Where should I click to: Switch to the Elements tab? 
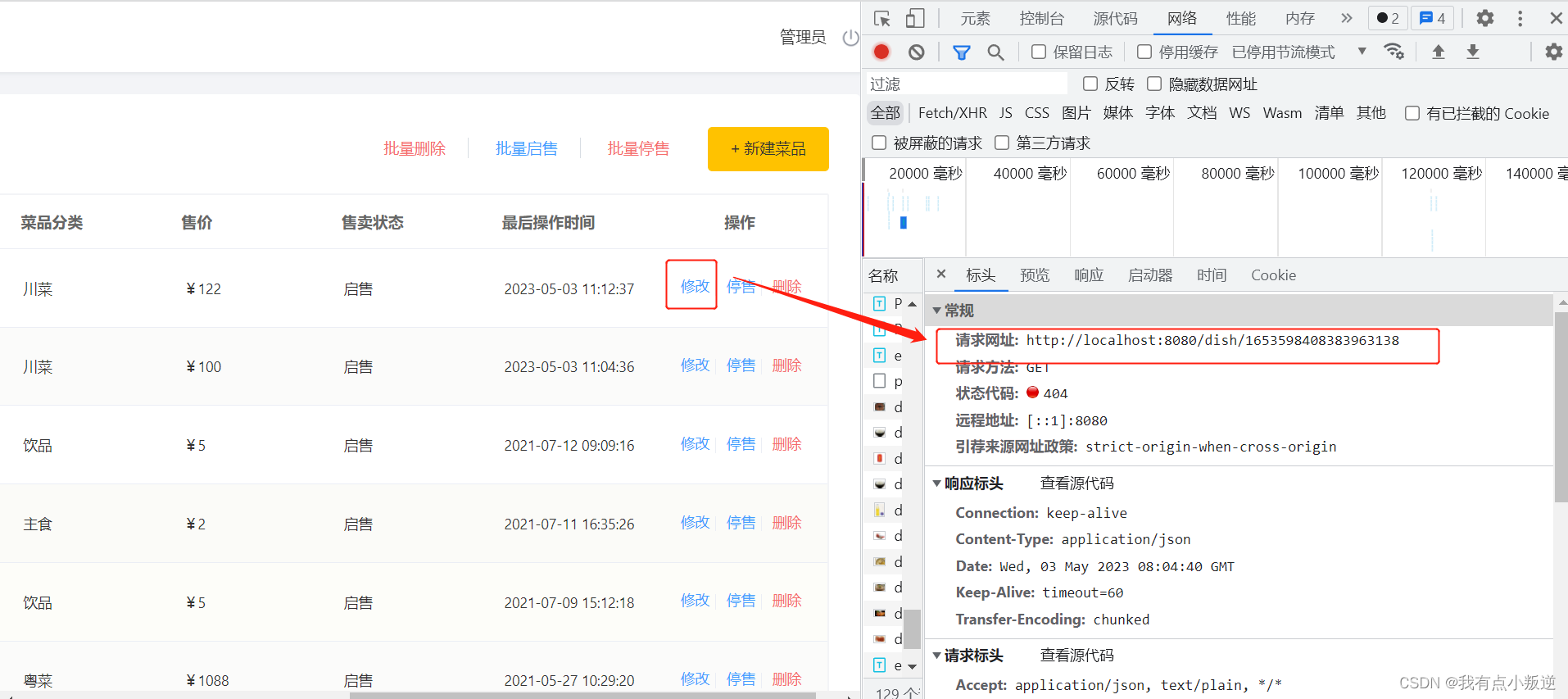pos(976,18)
